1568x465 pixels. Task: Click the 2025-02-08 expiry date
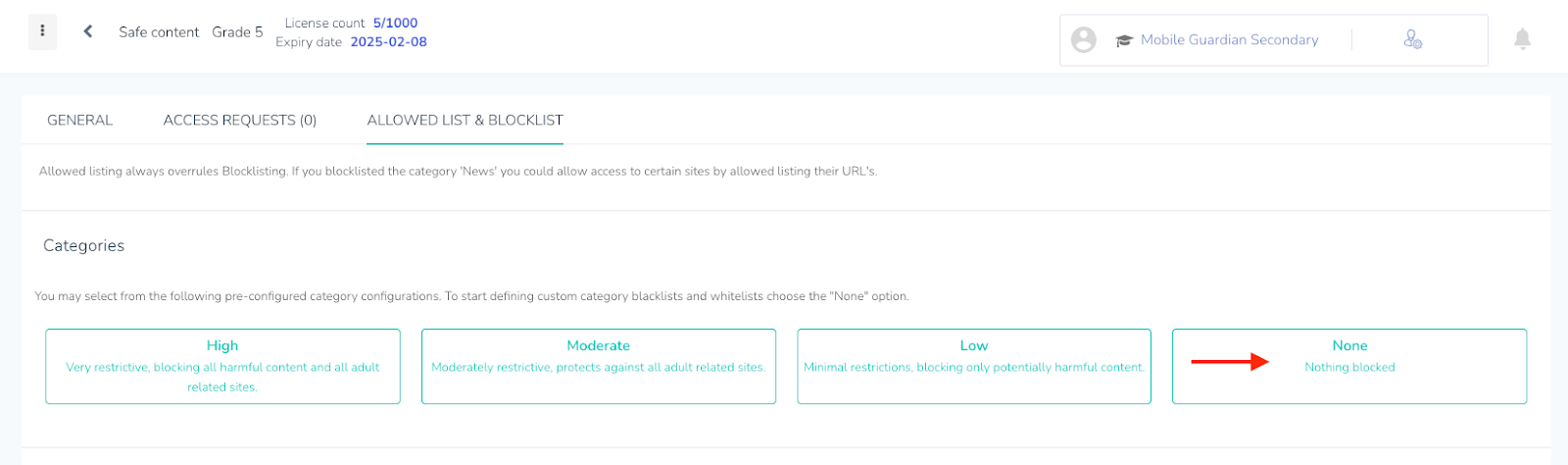[x=388, y=42]
